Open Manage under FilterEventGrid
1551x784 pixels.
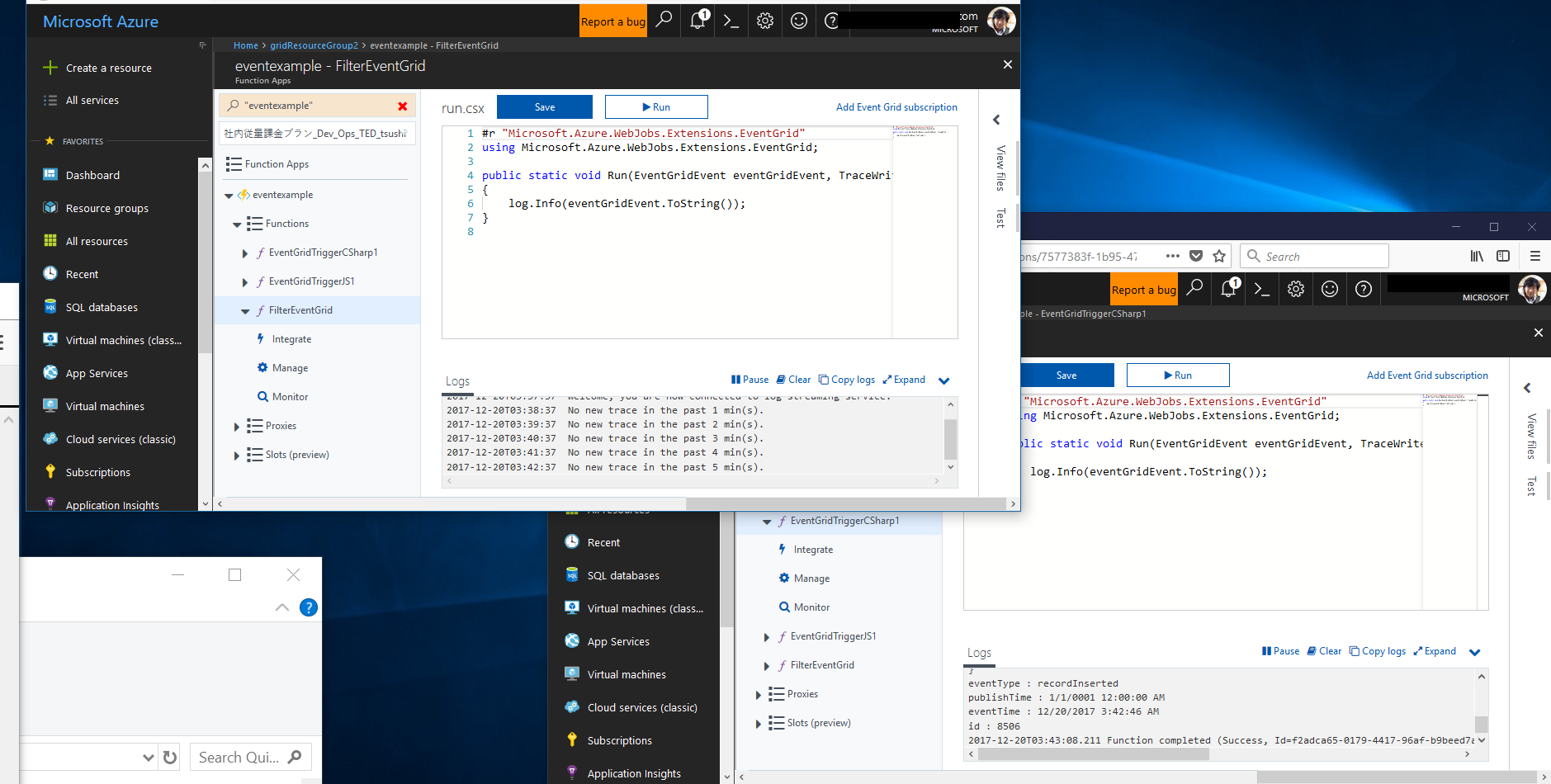point(290,368)
